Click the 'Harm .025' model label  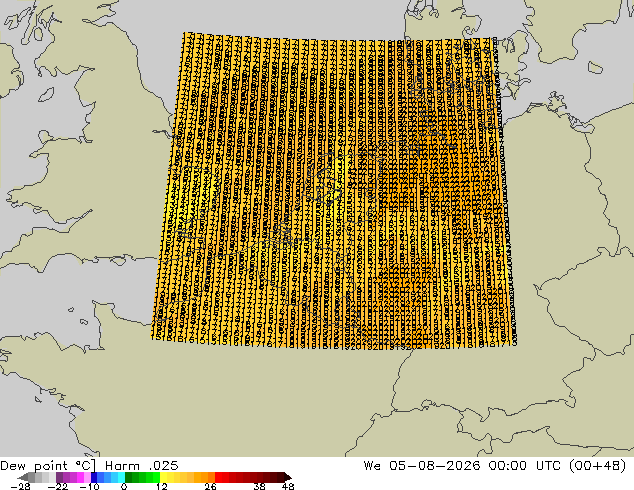(142, 466)
